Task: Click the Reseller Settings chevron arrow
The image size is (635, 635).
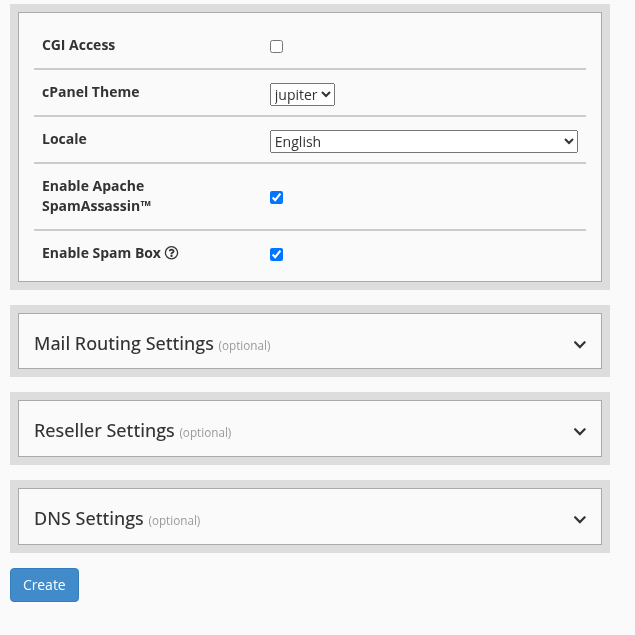Action: [580, 431]
